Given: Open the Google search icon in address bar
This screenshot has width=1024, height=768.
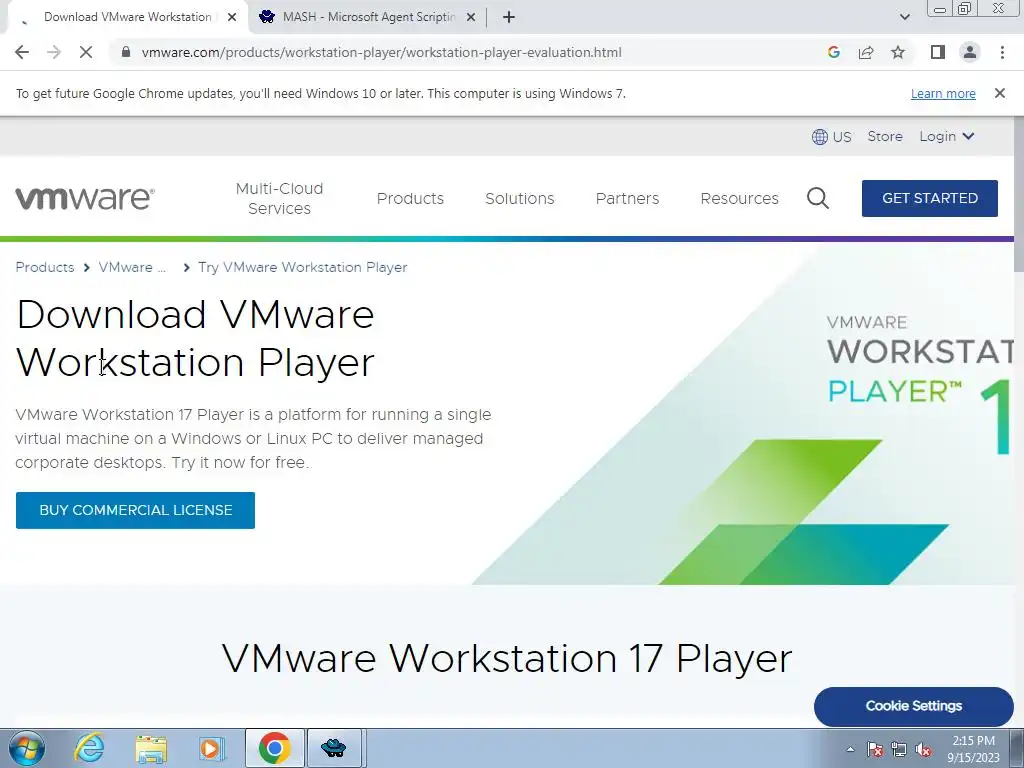Looking at the screenshot, I should [x=833, y=52].
